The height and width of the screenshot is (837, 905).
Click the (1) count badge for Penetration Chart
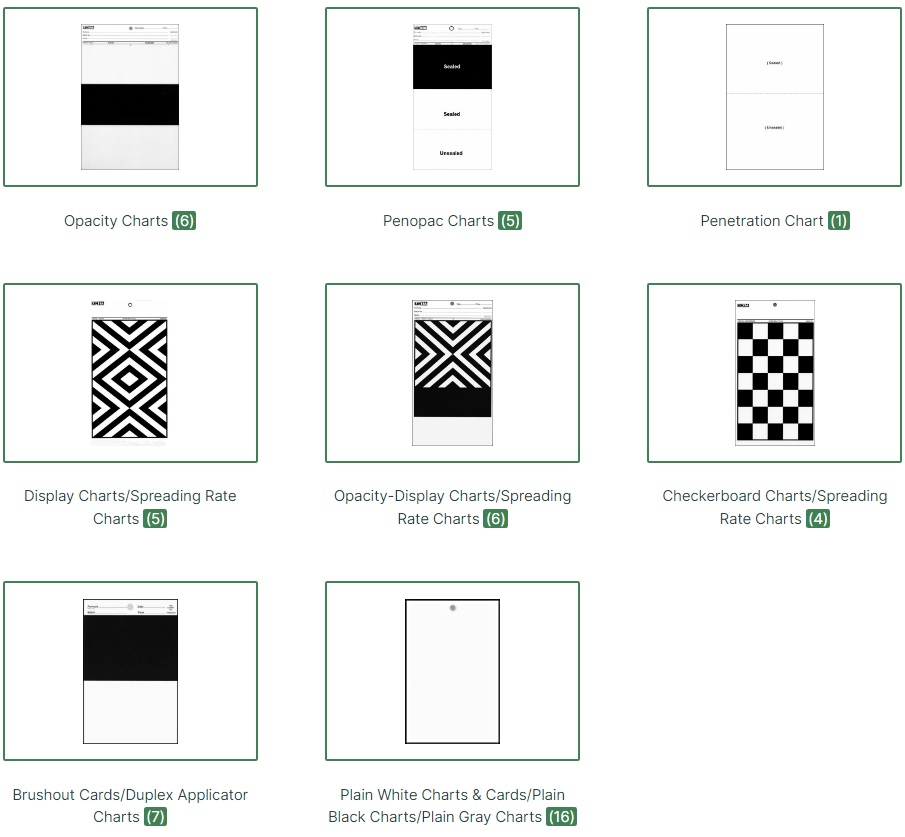[839, 221]
